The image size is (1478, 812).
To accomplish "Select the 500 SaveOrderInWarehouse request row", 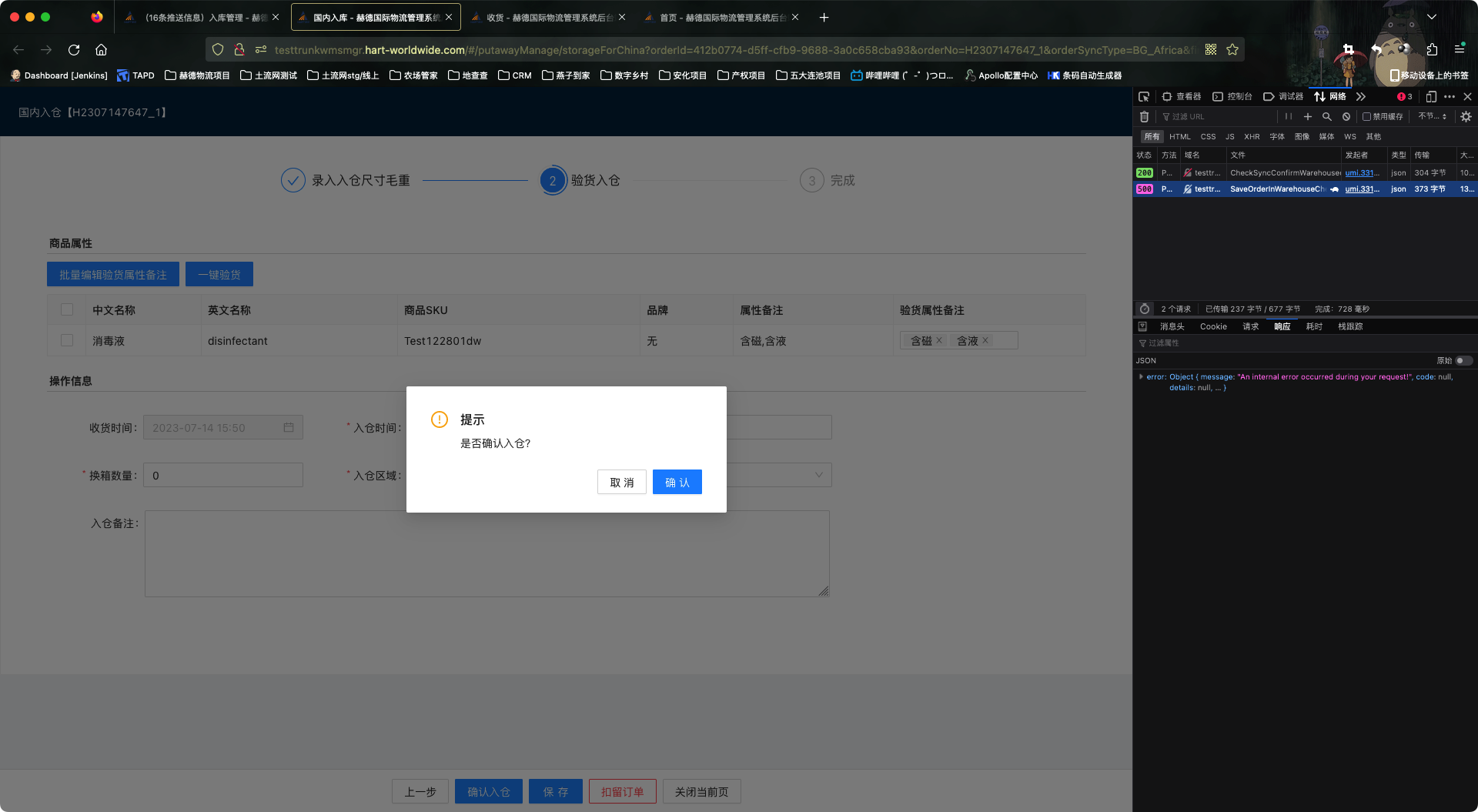I will coord(1278,189).
